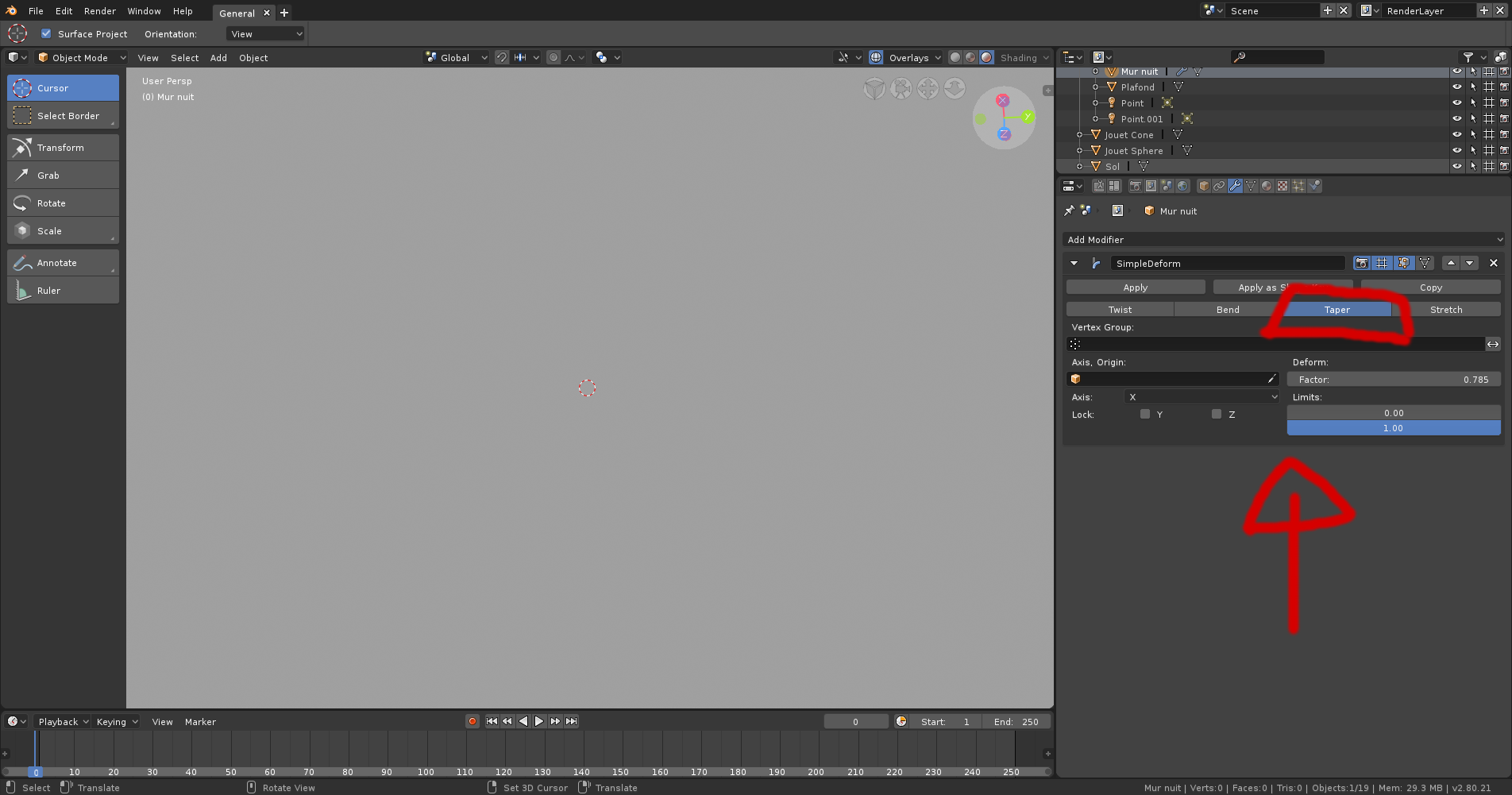Hide Plafond with its eye icon

coord(1456,87)
